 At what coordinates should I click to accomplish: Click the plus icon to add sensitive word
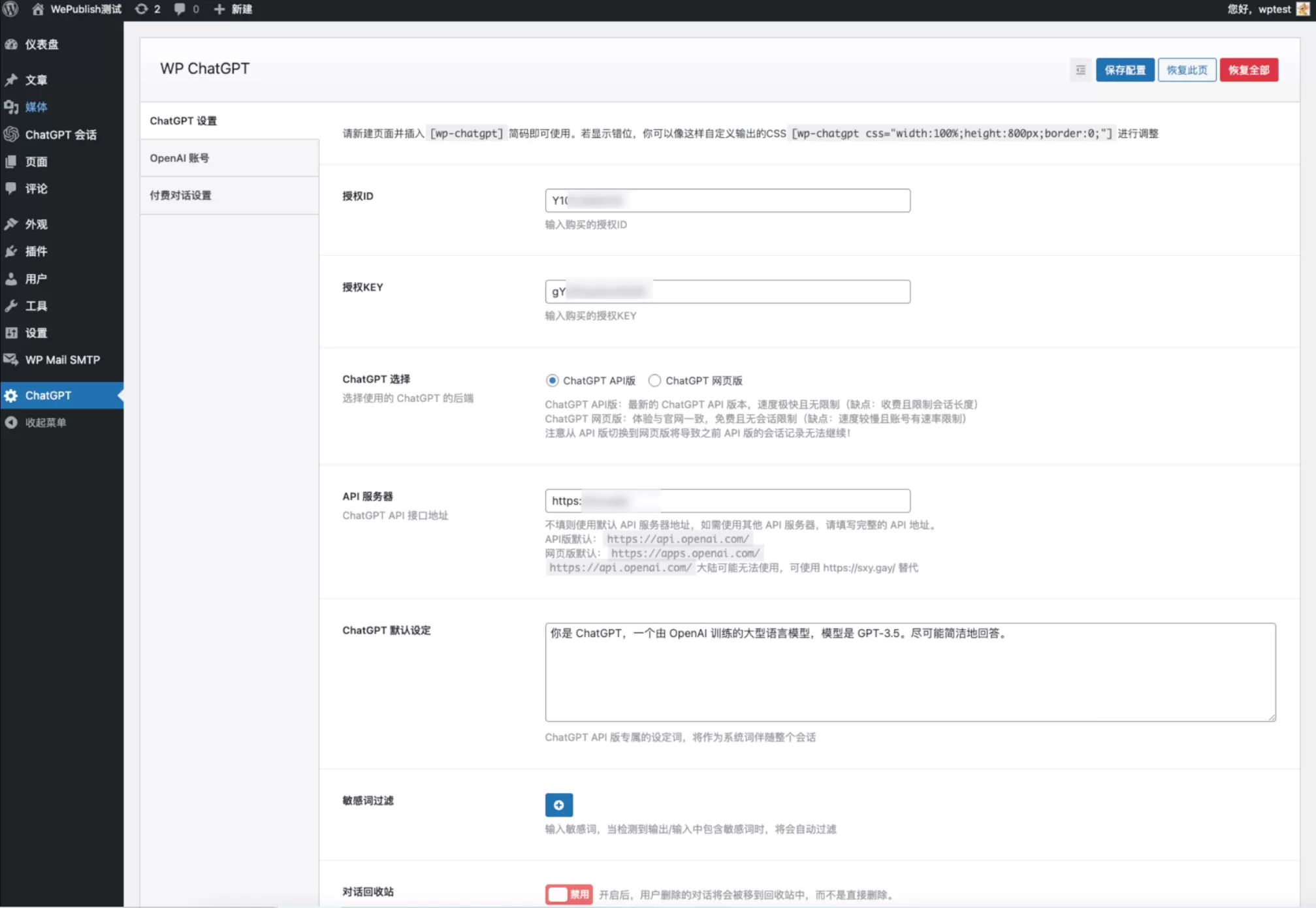[x=558, y=805]
